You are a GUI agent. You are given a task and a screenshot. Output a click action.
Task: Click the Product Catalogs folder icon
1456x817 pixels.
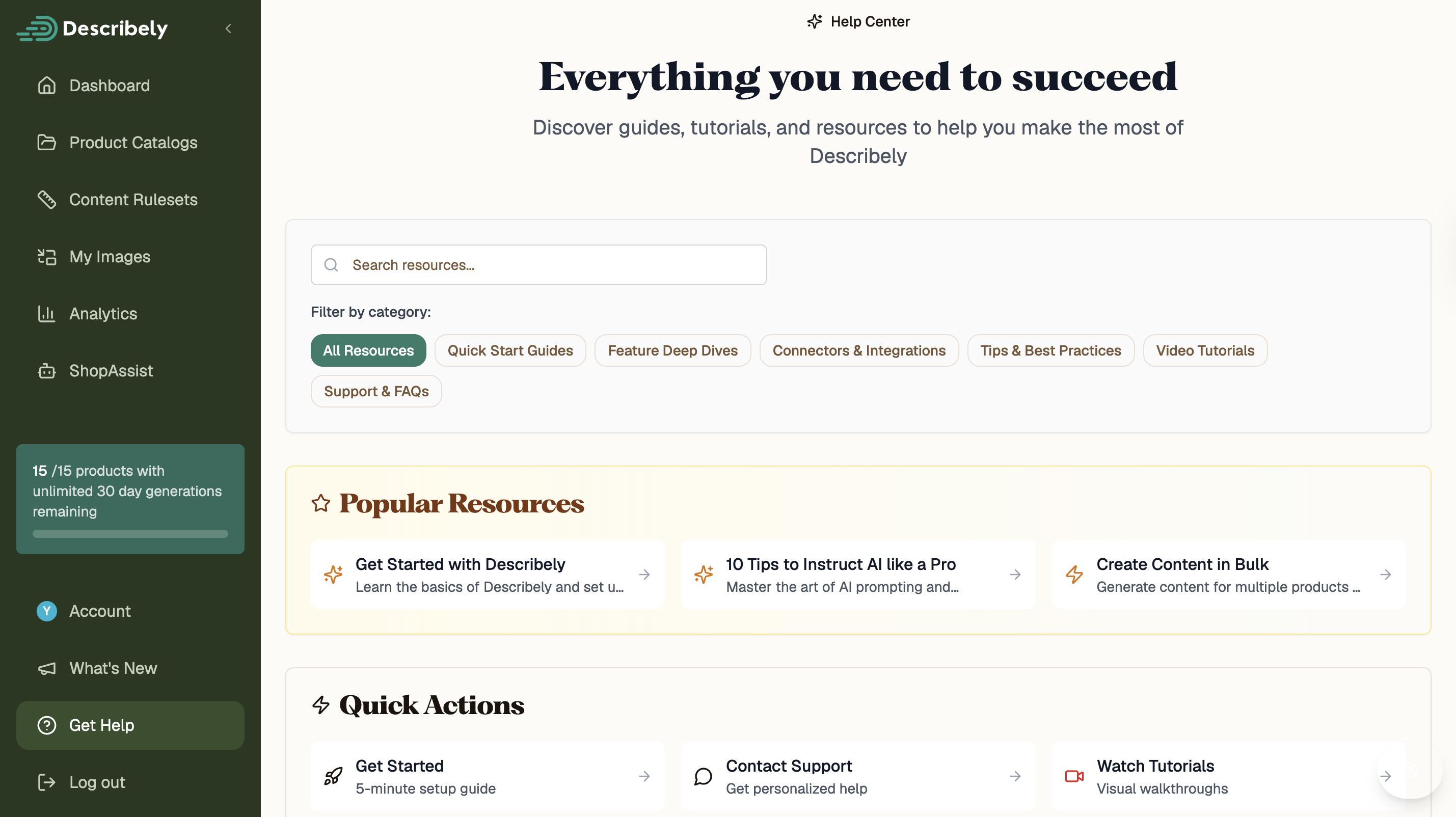click(x=46, y=143)
